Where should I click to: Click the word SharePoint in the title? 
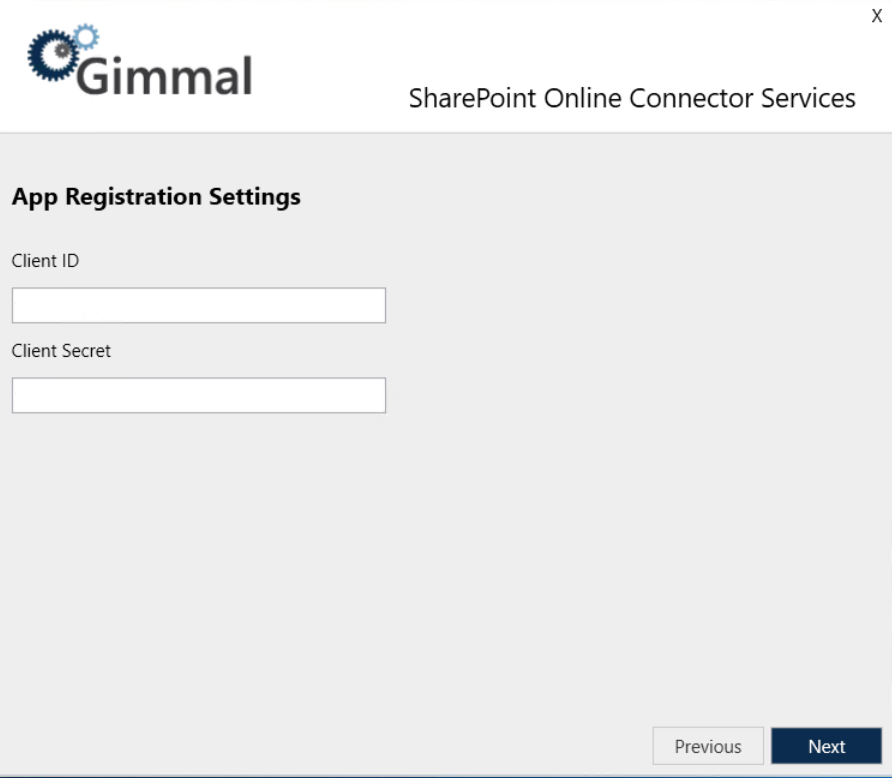click(x=472, y=99)
